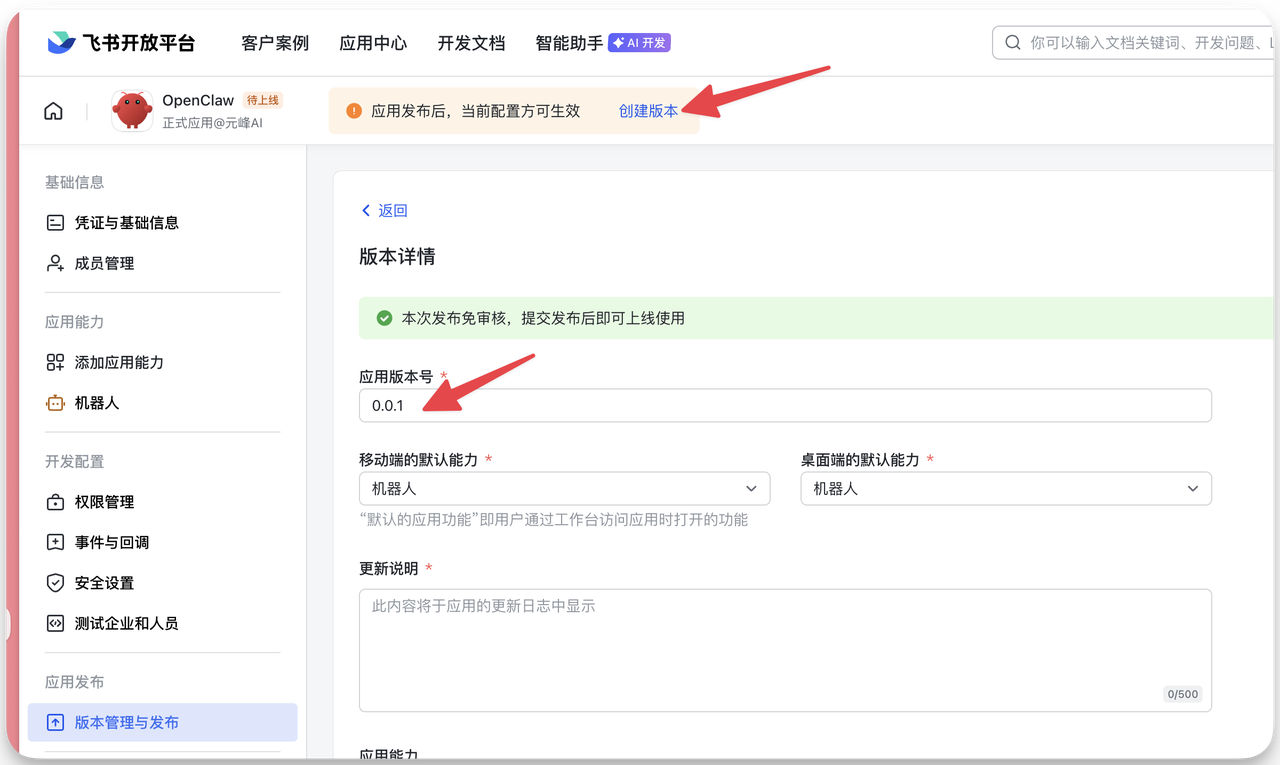Click the OpenClaw app name
This screenshot has width=1280, height=765.
[198, 100]
